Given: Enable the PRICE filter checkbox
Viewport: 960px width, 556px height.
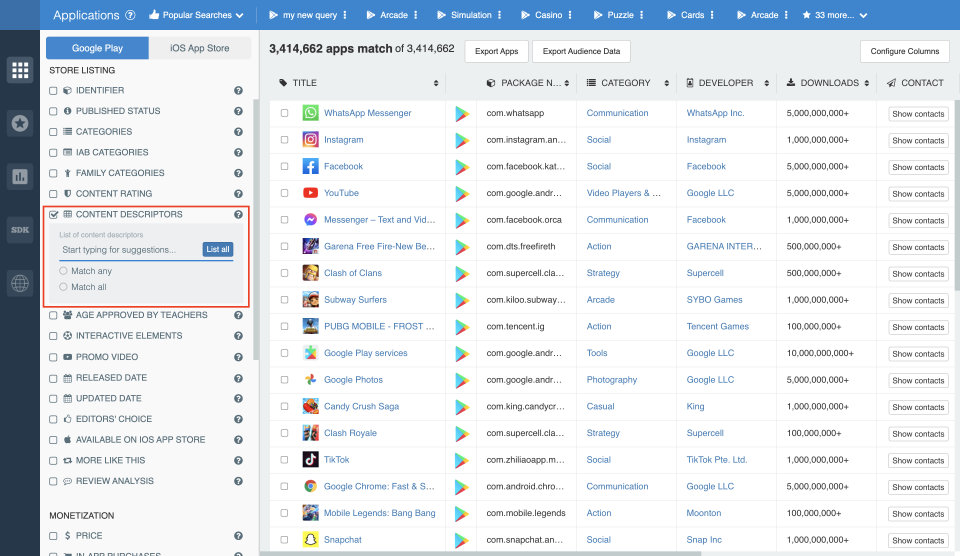Looking at the screenshot, I should [x=53, y=536].
